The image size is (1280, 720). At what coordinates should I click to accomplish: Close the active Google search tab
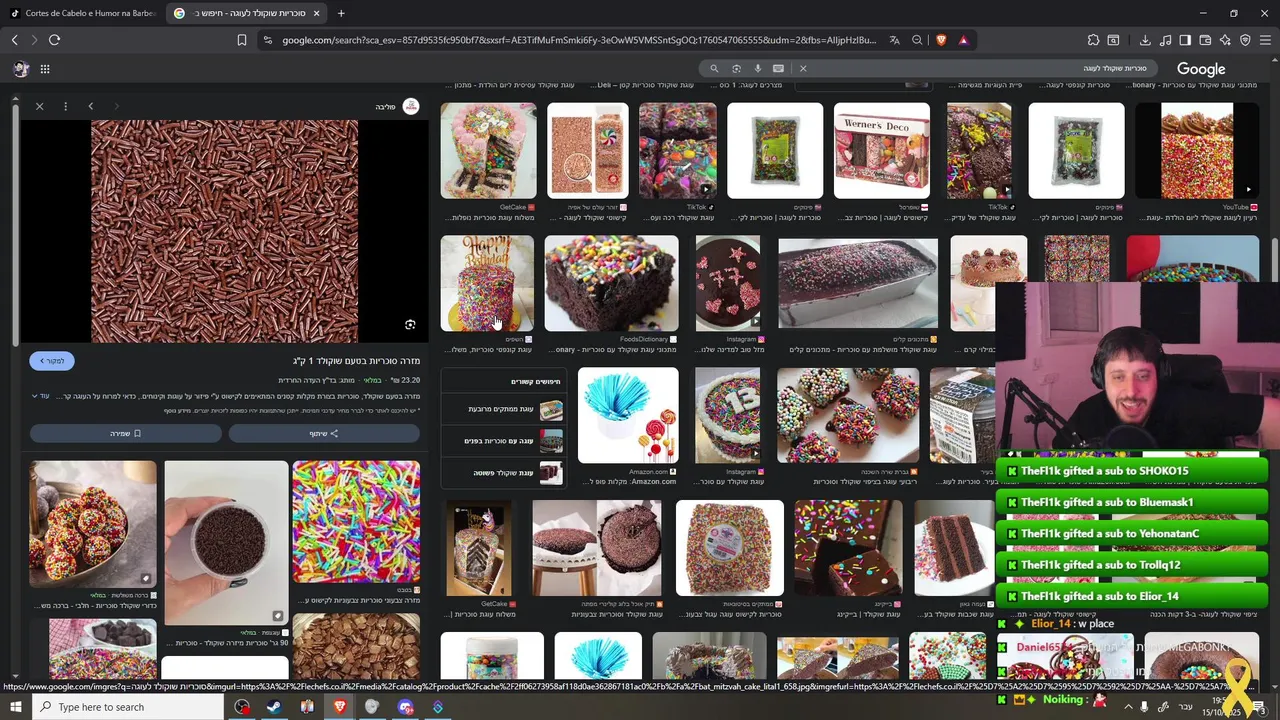tap(316, 13)
